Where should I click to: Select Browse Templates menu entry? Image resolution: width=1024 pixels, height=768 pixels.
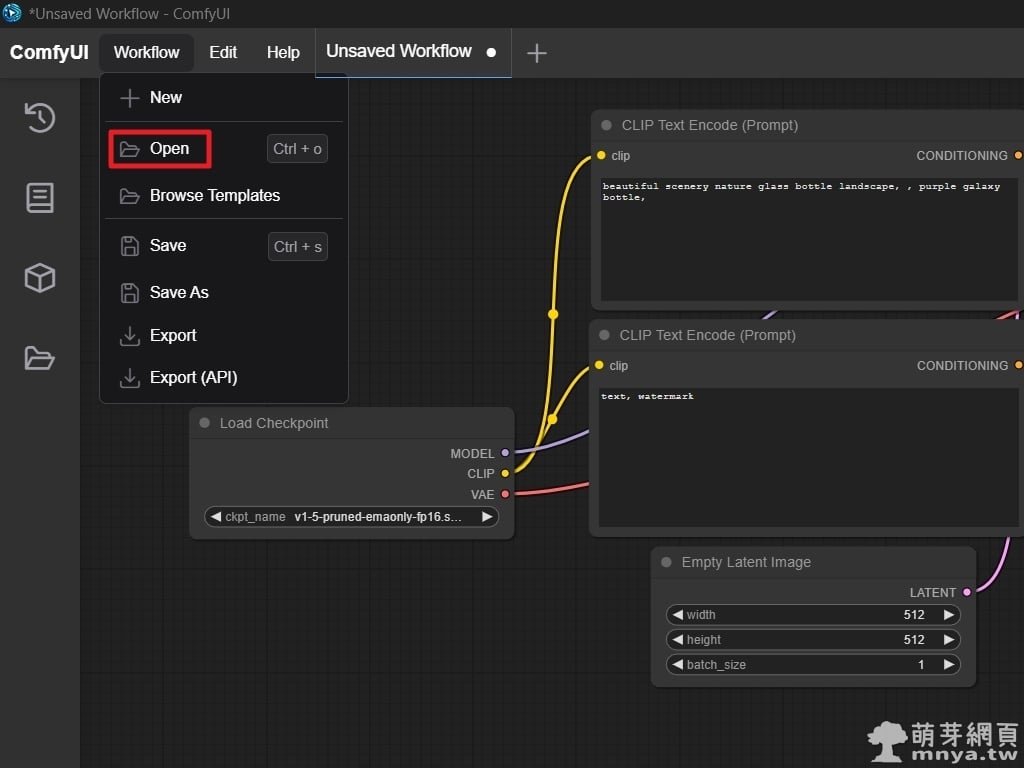214,196
